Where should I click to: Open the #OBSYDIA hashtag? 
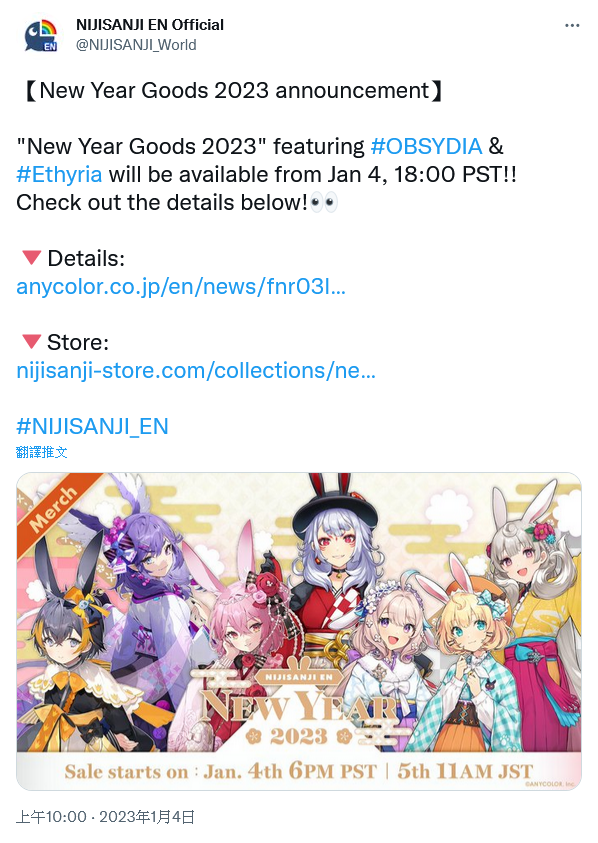426,146
